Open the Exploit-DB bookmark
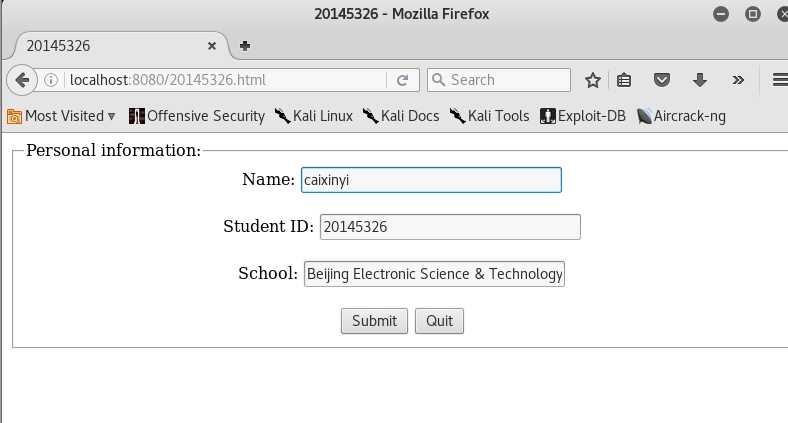Screen dimensions: 788x423 pyautogui.click(x=583, y=116)
